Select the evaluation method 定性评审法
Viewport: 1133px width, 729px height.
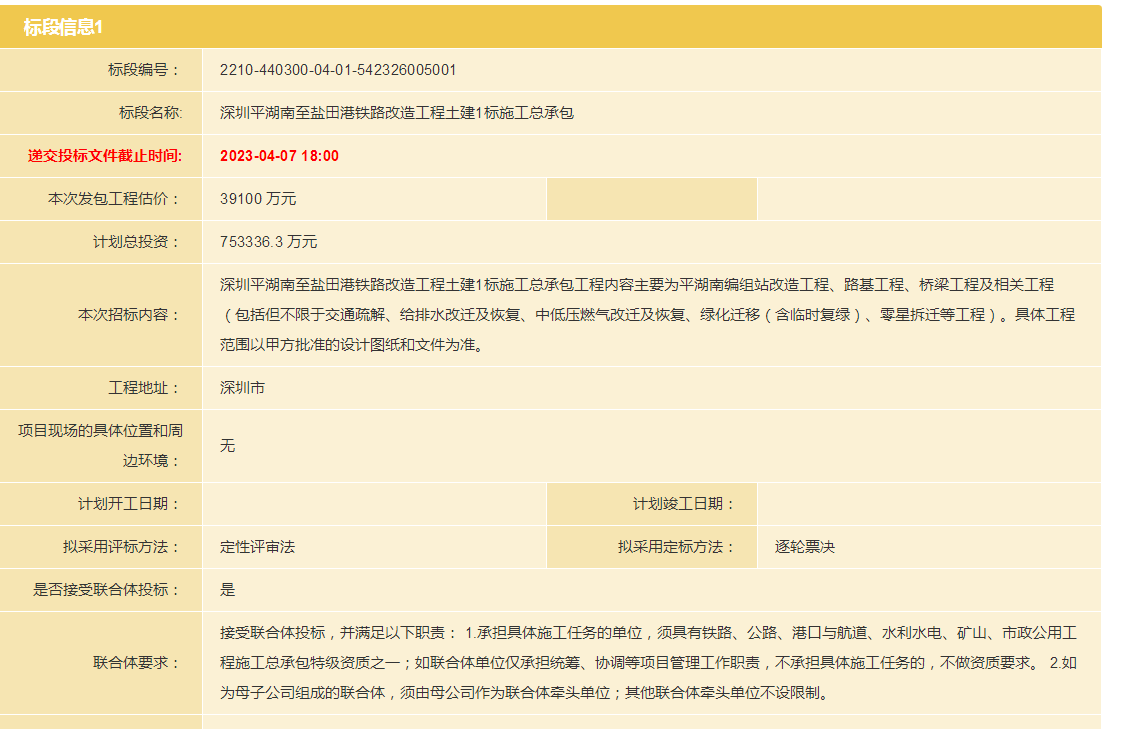[x=257, y=547]
